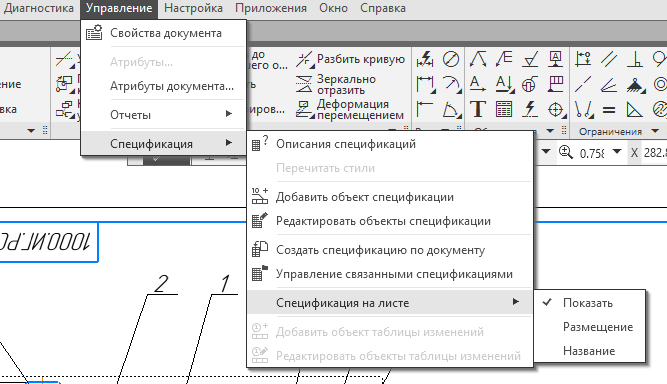Select the auto dimension tool with lightning bolt
The width and height of the screenshot is (667, 384).
click(x=425, y=60)
